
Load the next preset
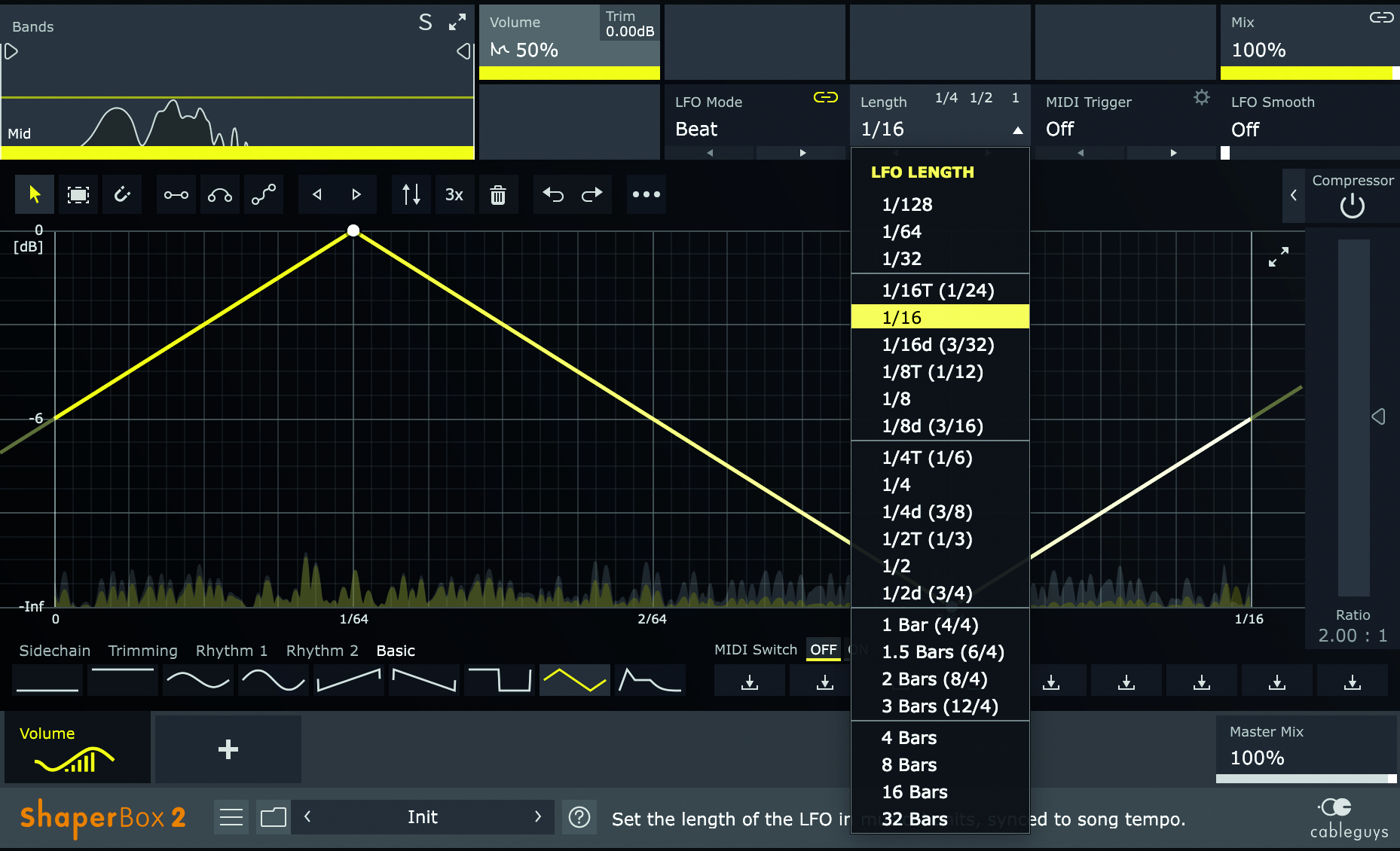click(x=537, y=817)
